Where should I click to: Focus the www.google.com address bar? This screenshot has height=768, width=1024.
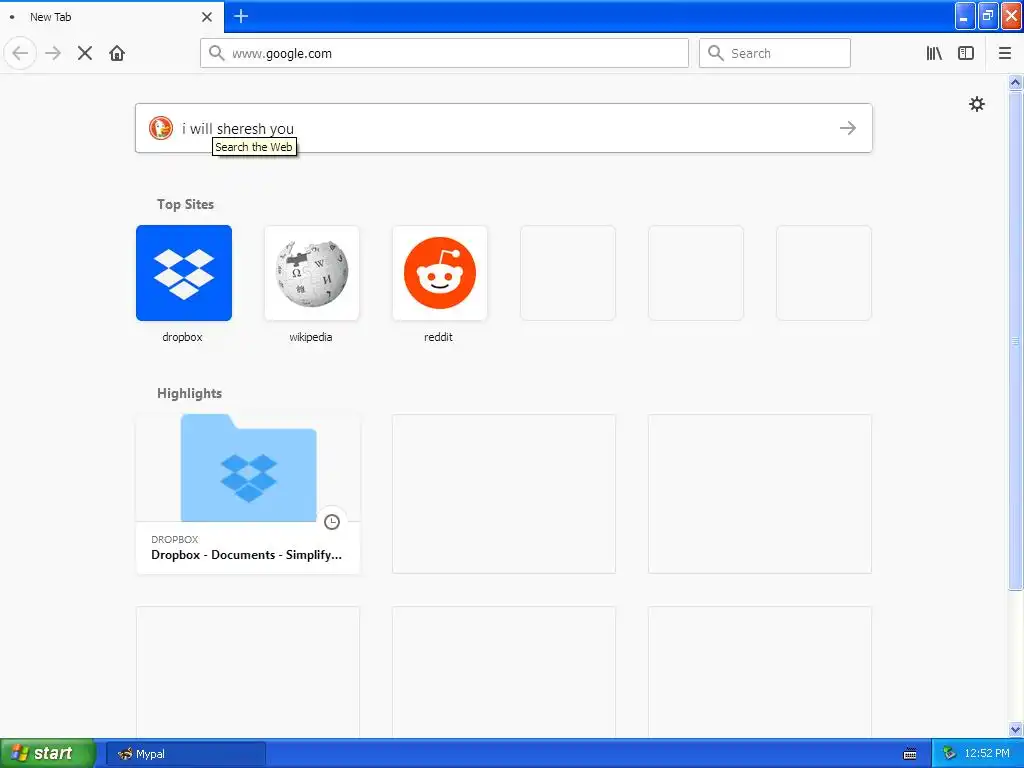pos(444,53)
